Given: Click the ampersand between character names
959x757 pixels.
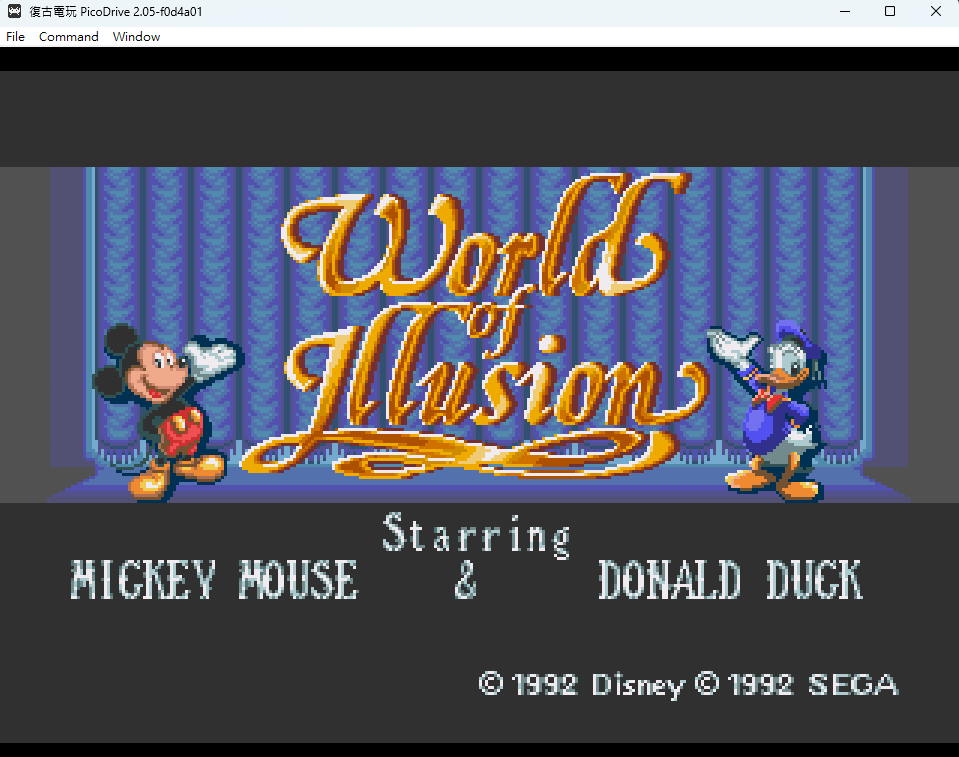Looking at the screenshot, I should 465,580.
